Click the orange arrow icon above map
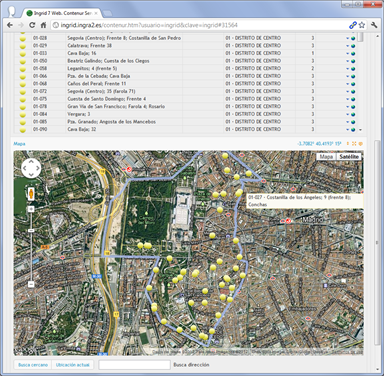The image size is (384, 376). click(348, 144)
